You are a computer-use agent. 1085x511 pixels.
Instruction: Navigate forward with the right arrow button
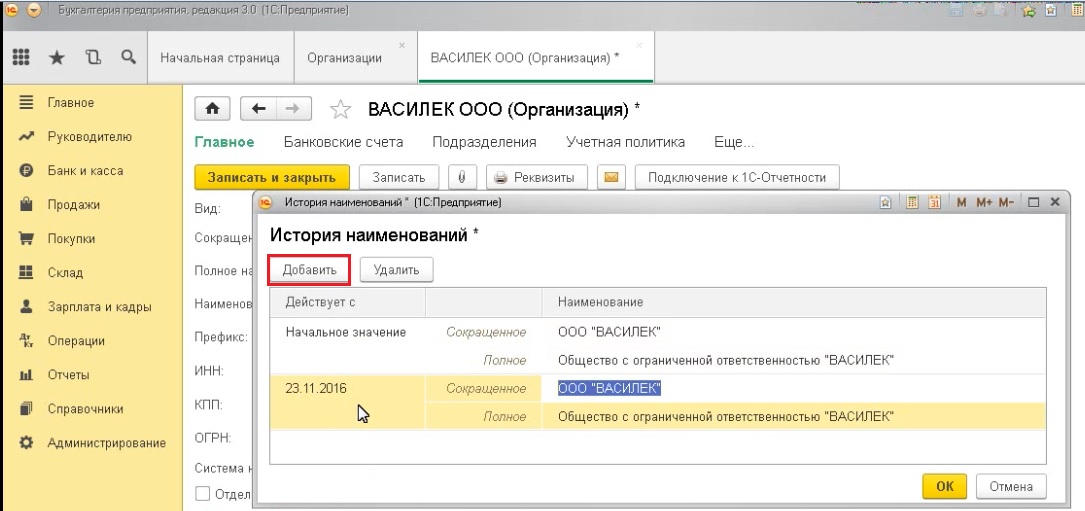[x=293, y=109]
